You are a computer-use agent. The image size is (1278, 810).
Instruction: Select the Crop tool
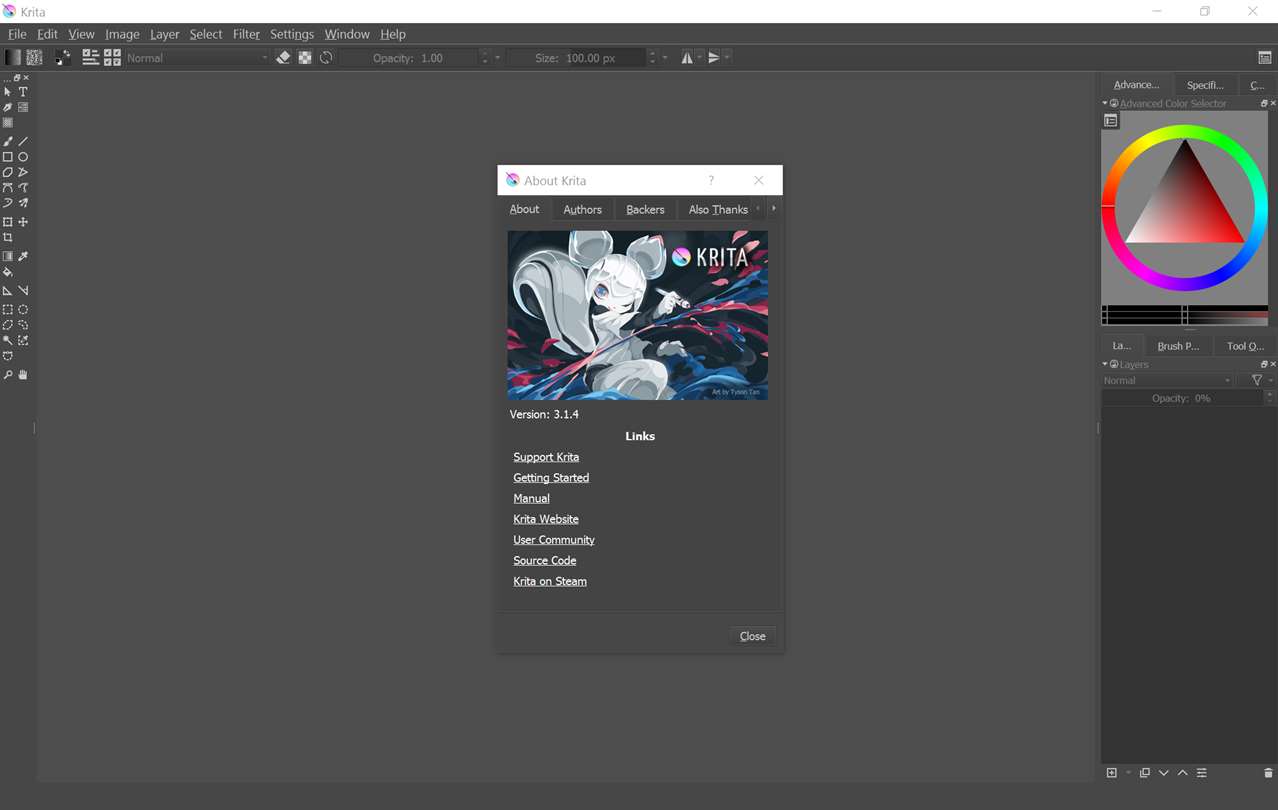8,237
